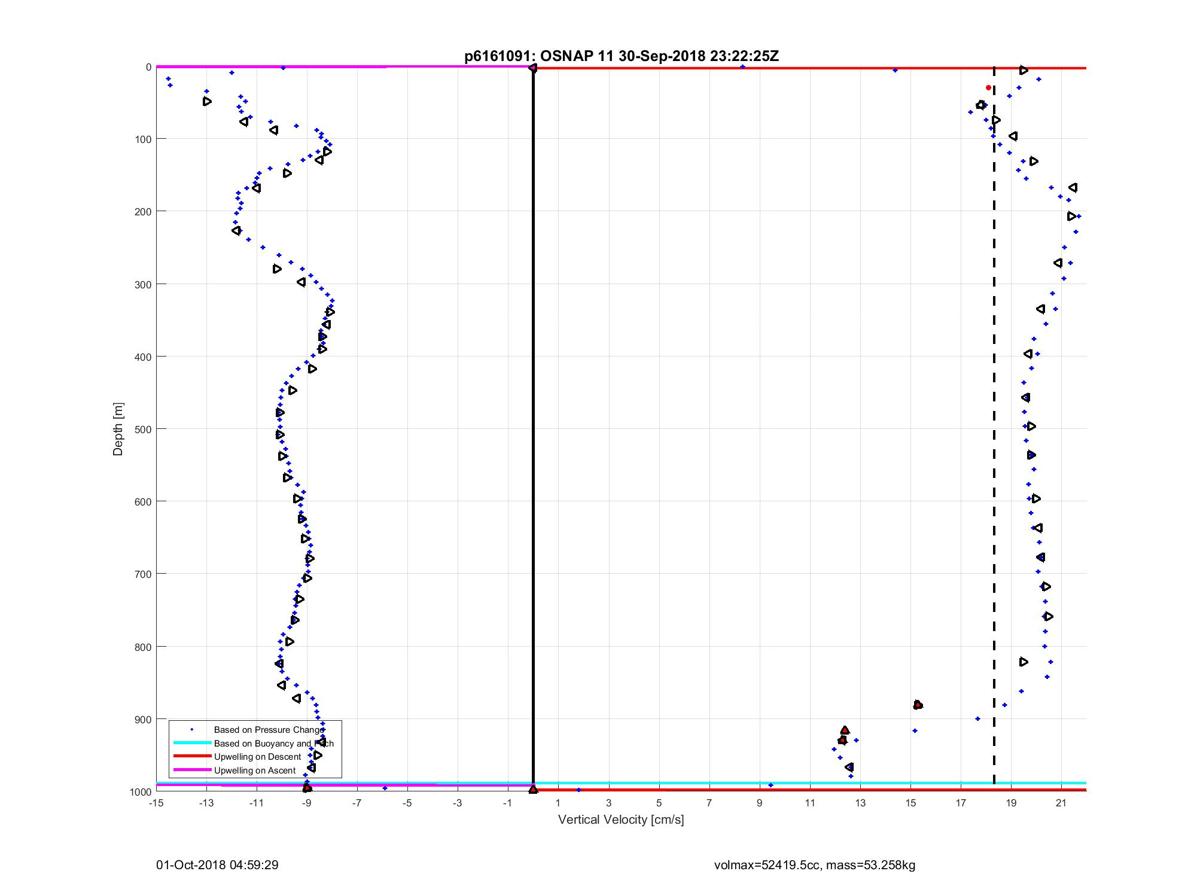Click y-axis depth tick label '900'
The width and height of the screenshot is (1200, 889).
141,719
